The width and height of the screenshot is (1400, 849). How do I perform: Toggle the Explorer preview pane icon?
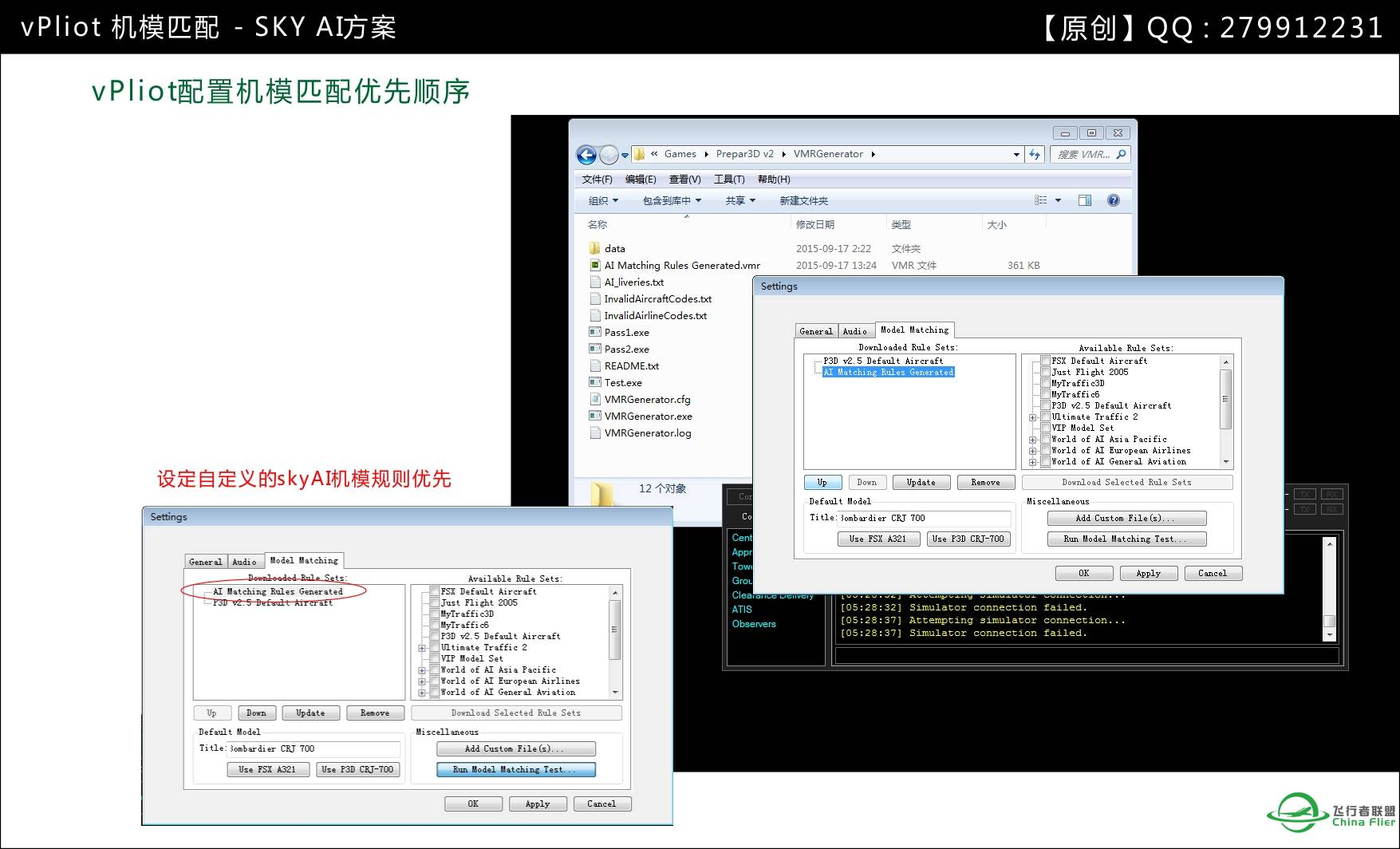[x=1085, y=200]
